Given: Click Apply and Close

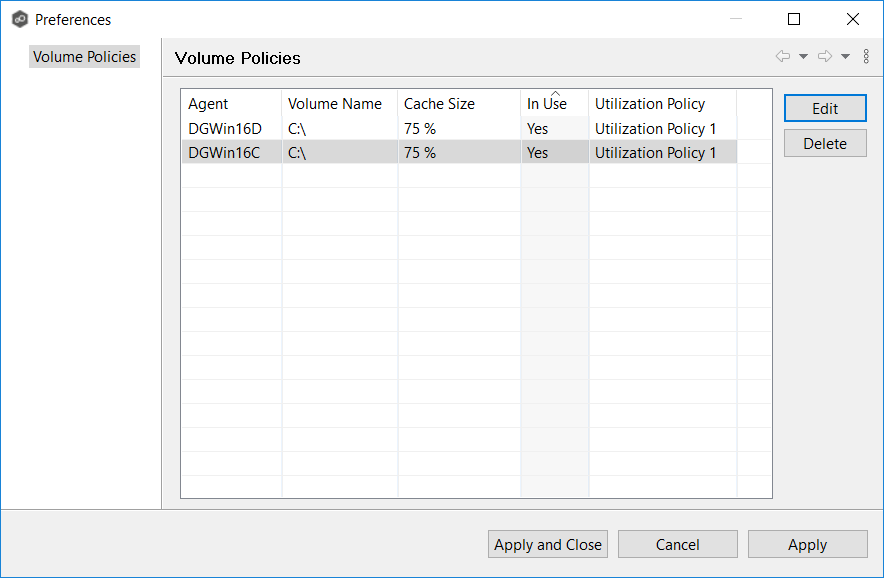Looking at the screenshot, I should pos(548,544).
